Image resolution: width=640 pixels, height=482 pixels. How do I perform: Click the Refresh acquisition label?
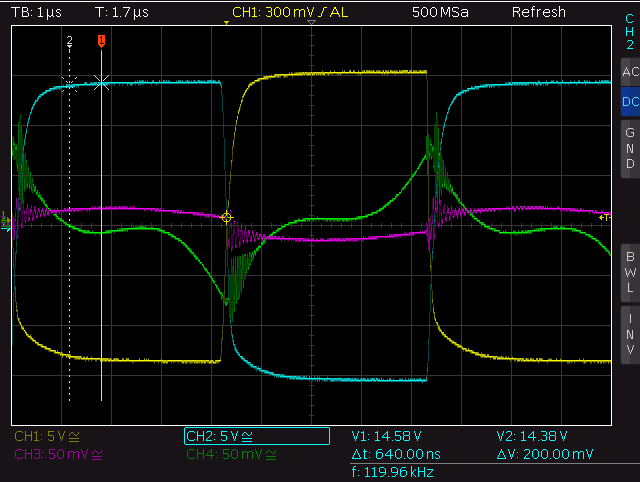pyautogui.click(x=539, y=13)
